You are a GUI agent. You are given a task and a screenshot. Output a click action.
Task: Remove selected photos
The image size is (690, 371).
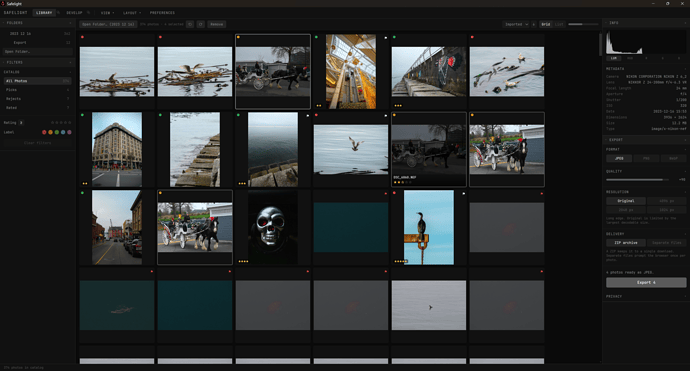click(x=217, y=24)
